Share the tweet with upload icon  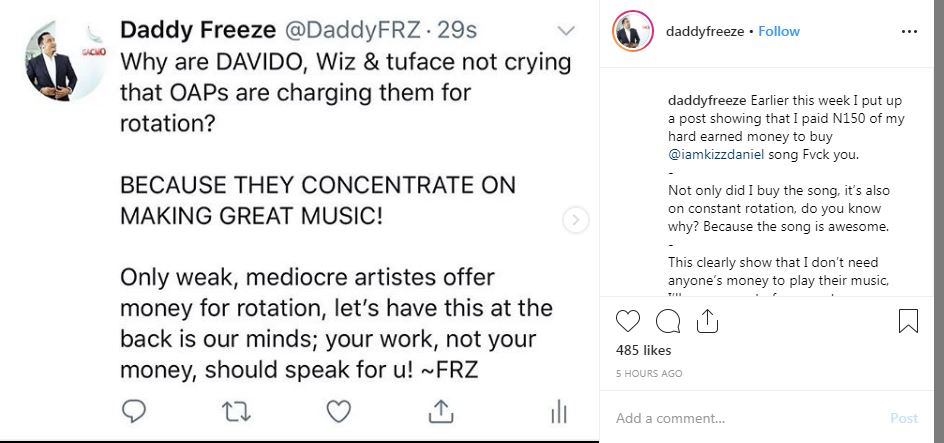[441, 411]
